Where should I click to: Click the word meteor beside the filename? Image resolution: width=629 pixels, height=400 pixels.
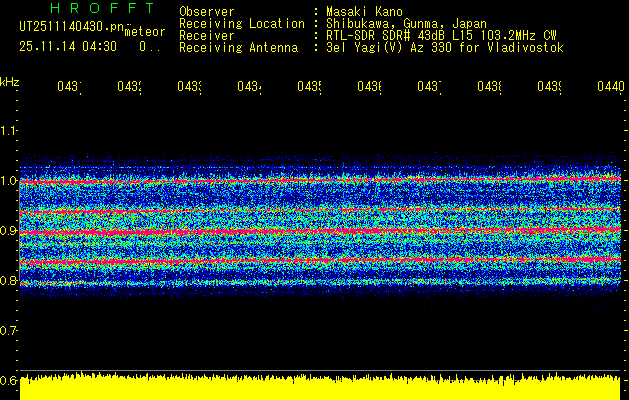145,32
